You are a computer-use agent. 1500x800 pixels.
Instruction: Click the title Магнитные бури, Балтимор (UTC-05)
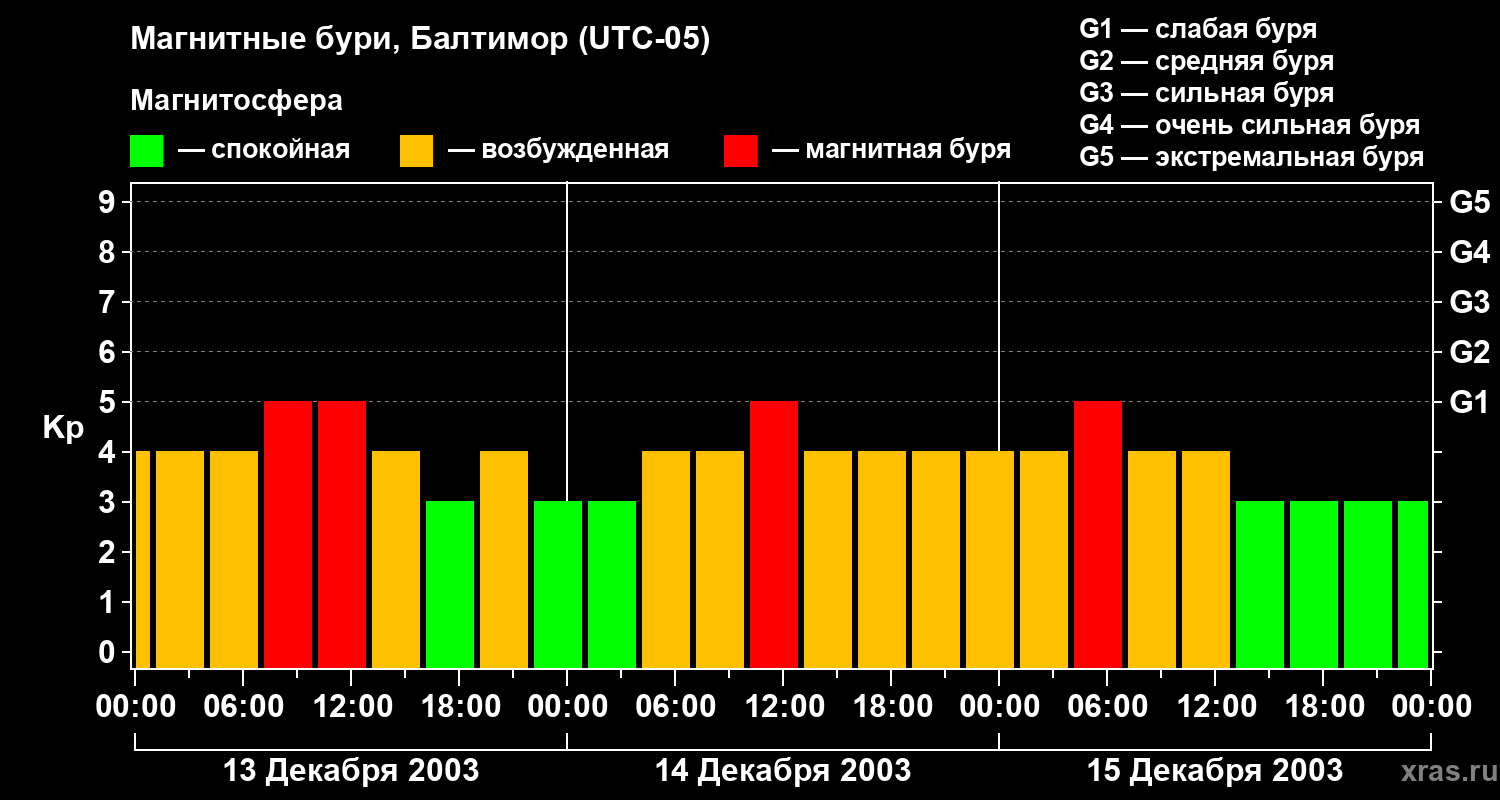[x=420, y=41]
